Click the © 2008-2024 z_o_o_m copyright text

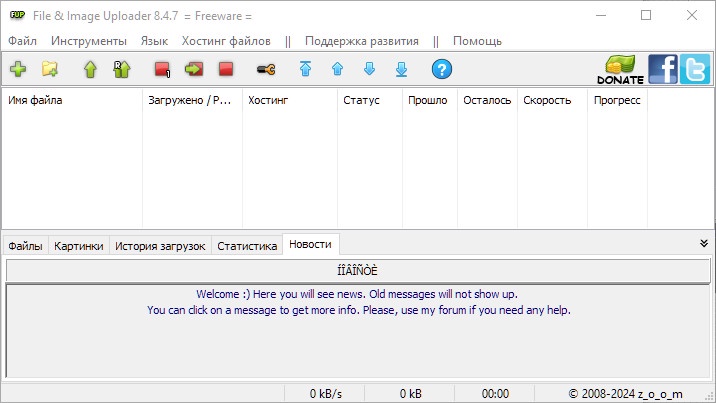[x=625, y=393]
